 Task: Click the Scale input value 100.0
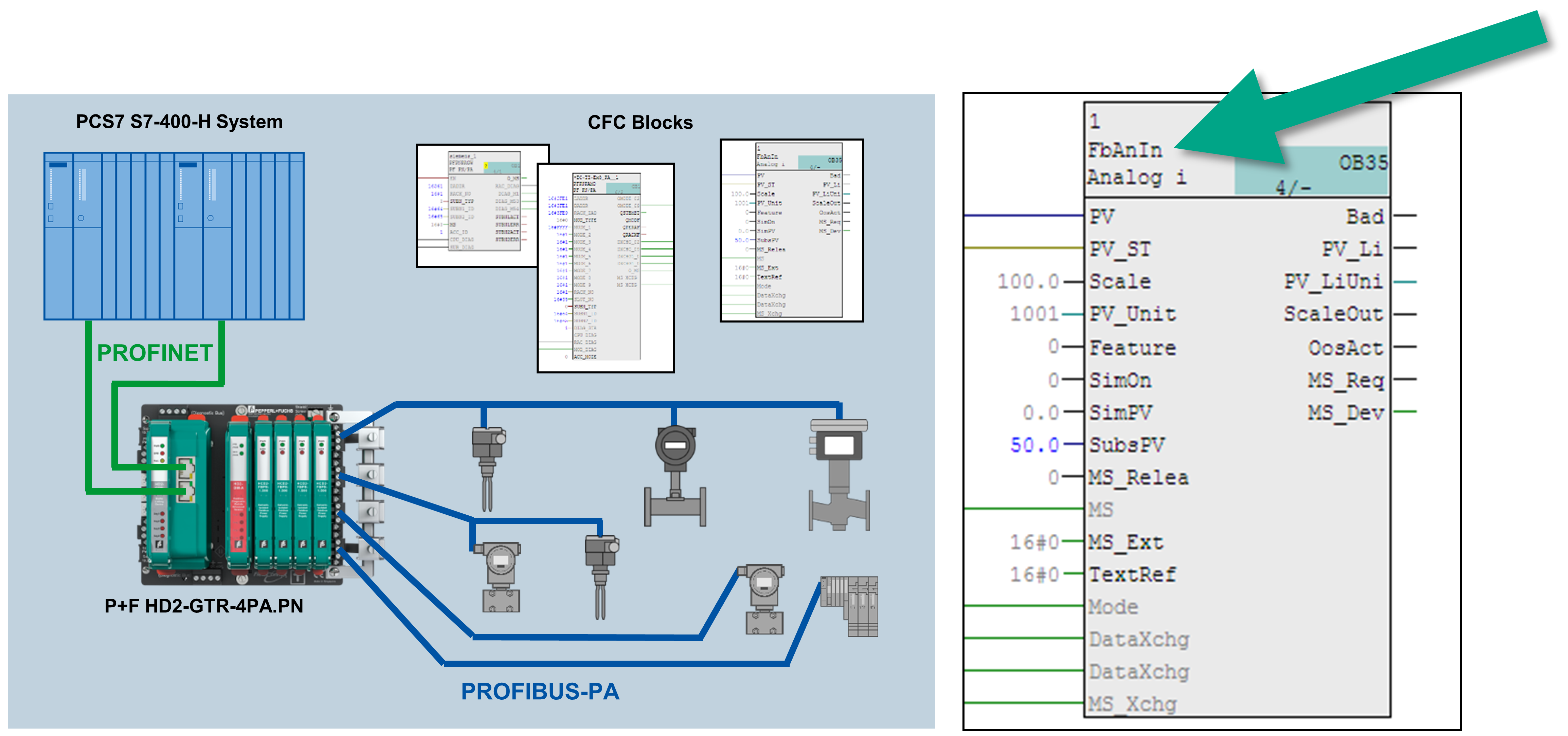[x=1028, y=282]
